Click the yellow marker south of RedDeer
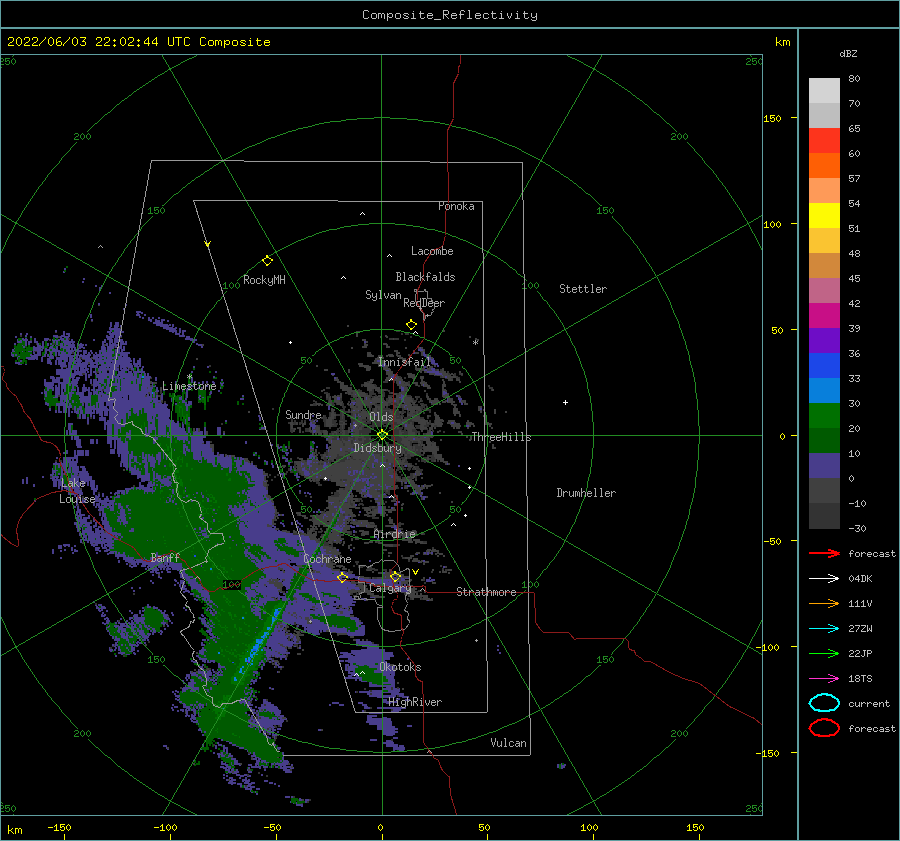Screen dimensions: 900x841 tap(411, 325)
